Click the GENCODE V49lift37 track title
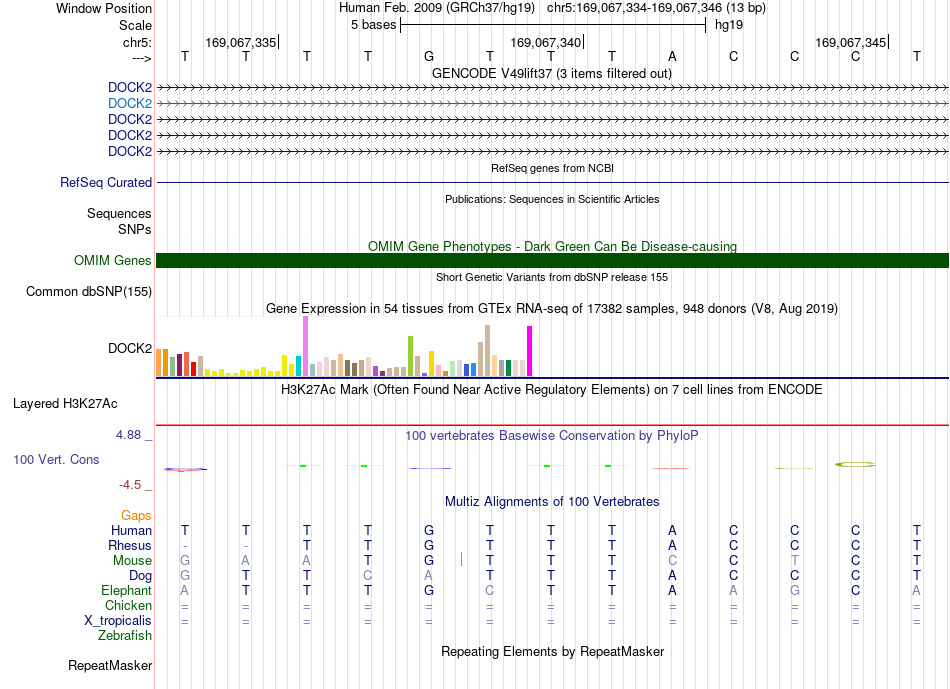Viewport: 950px width, 689px height. 552,73
